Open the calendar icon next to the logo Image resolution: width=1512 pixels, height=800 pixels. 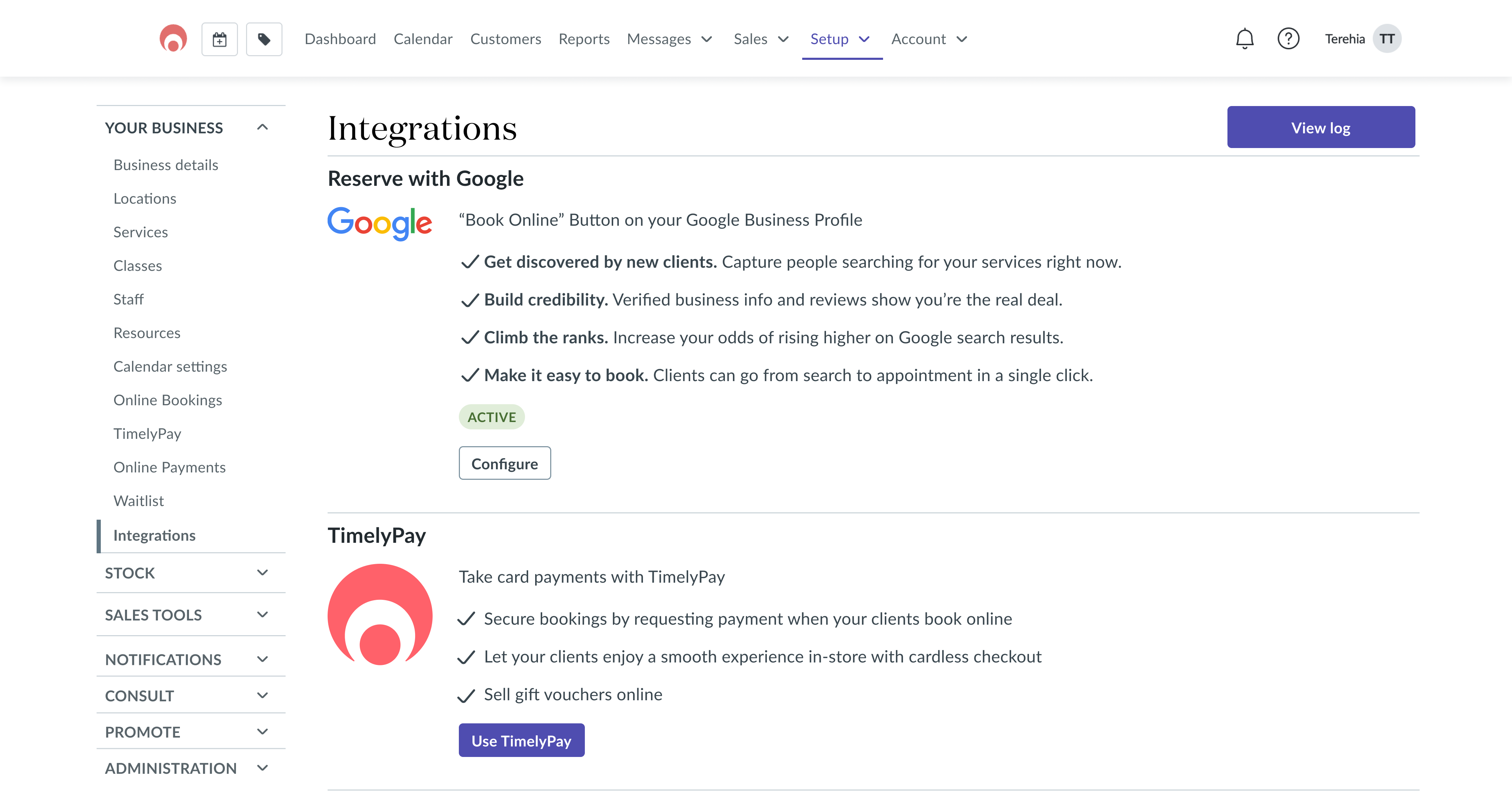[x=219, y=39]
